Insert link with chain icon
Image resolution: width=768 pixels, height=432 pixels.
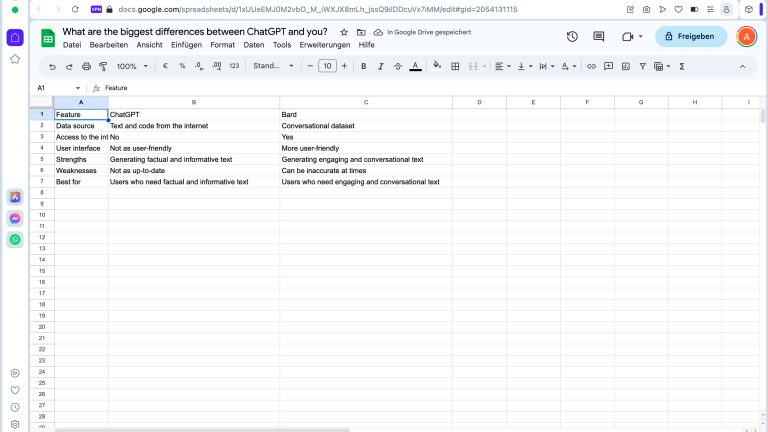[591, 66]
